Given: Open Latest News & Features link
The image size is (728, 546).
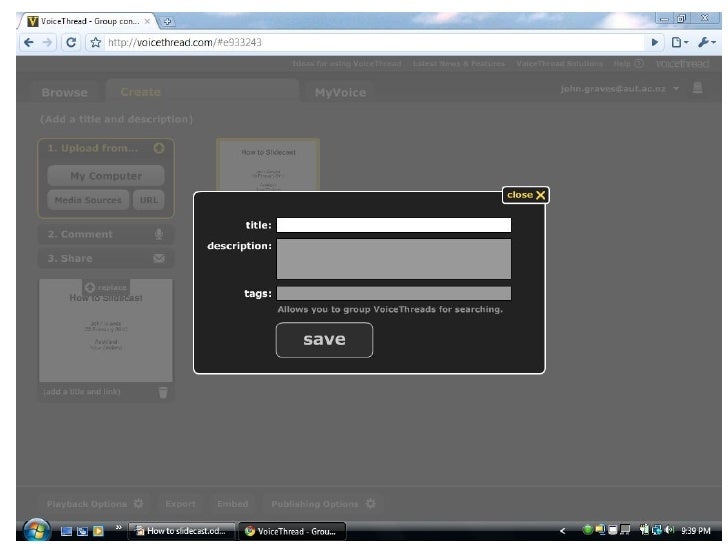Looking at the screenshot, I should [459, 64].
